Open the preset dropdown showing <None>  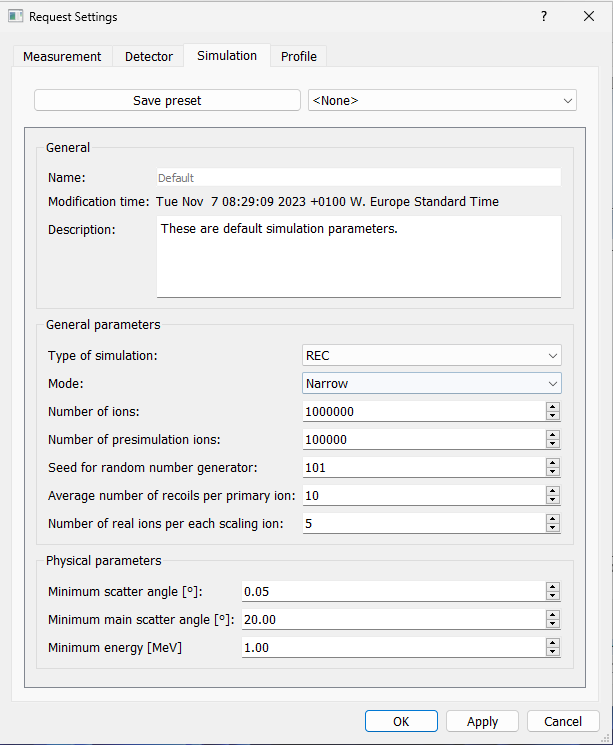pos(442,100)
